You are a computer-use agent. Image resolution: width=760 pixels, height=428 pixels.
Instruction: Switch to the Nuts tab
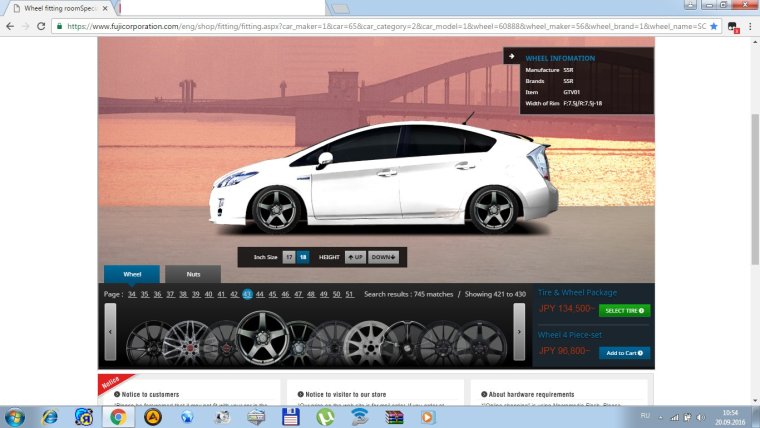tap(193, 273)
